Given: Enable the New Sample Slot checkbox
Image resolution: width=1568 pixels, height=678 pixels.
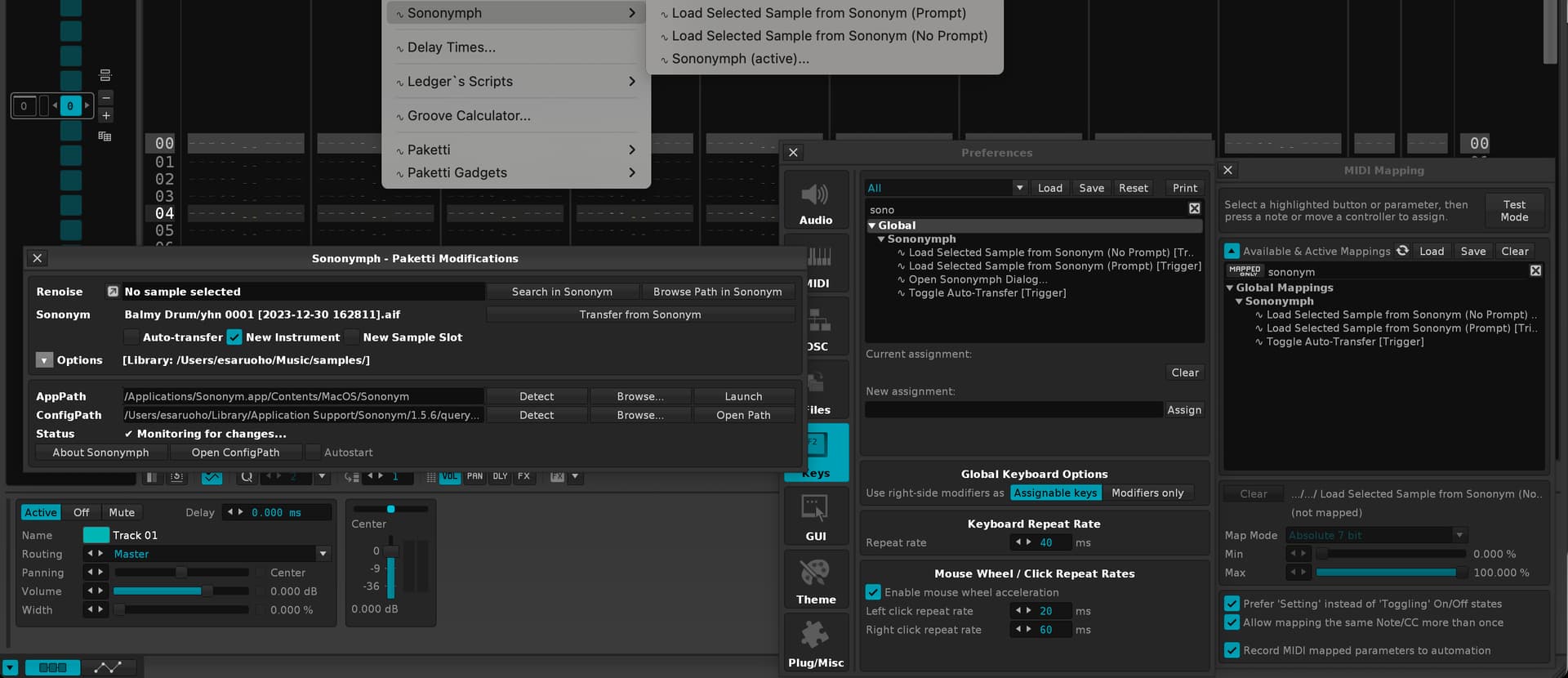Looking at the screenshot, I should [352, 337].
